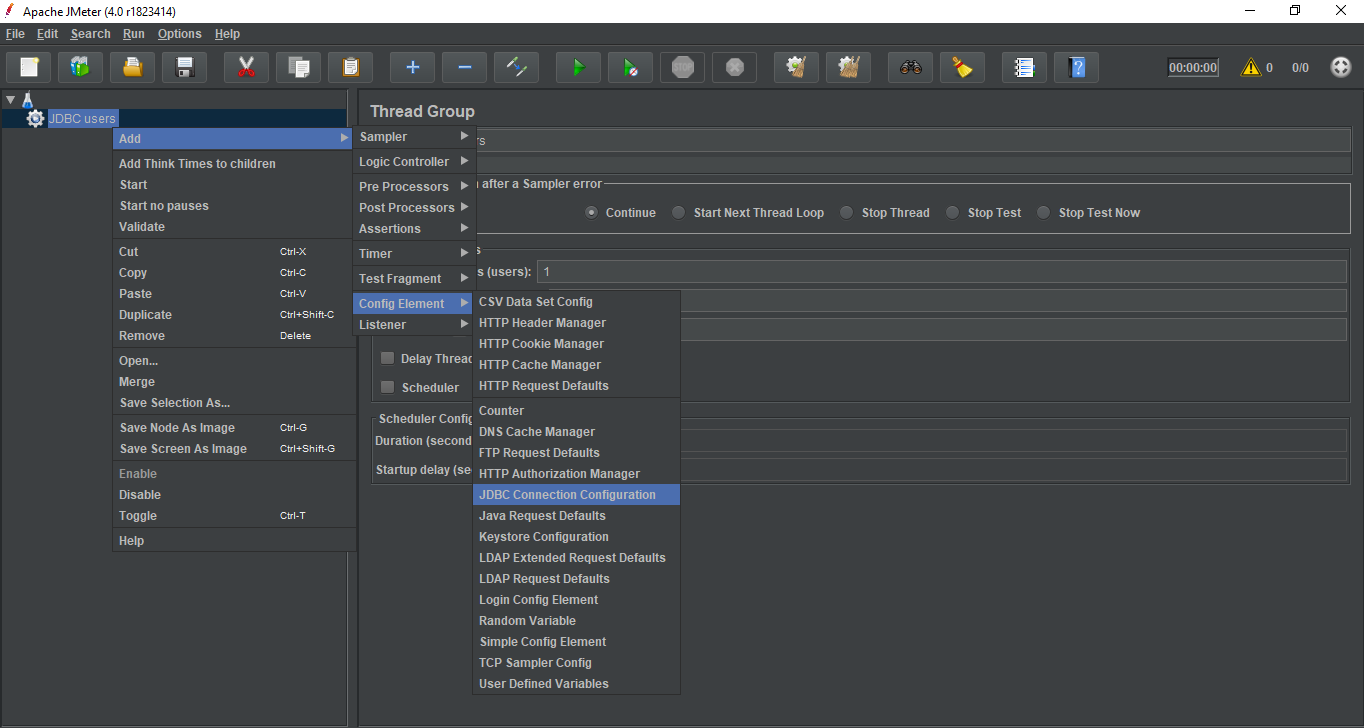Click the Function Helper list icon
This screenshot has width=1364, height=728.
click(x=1024, y=68)
